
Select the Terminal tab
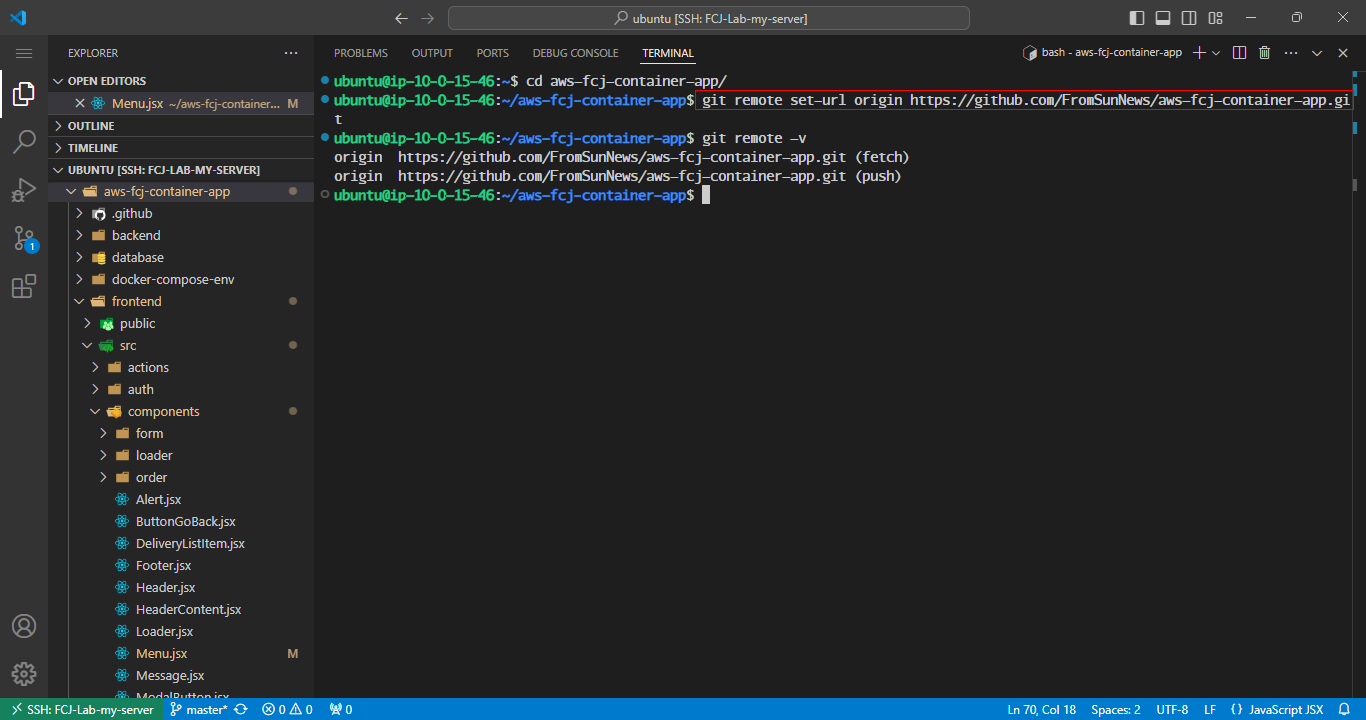[x=668, y=53]
